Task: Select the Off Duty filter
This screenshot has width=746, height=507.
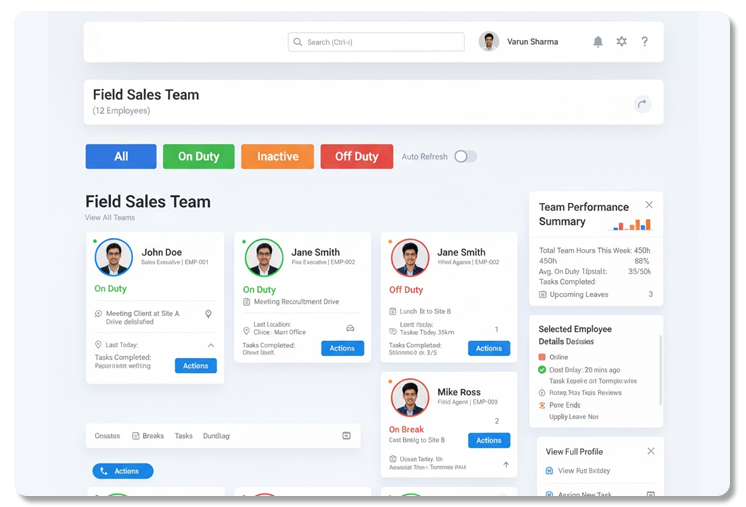Action: click(x=356, y=156)
